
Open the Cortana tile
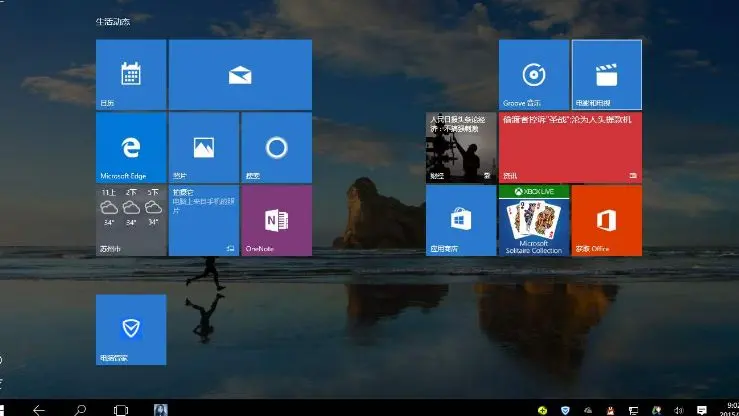coord(277,147)
